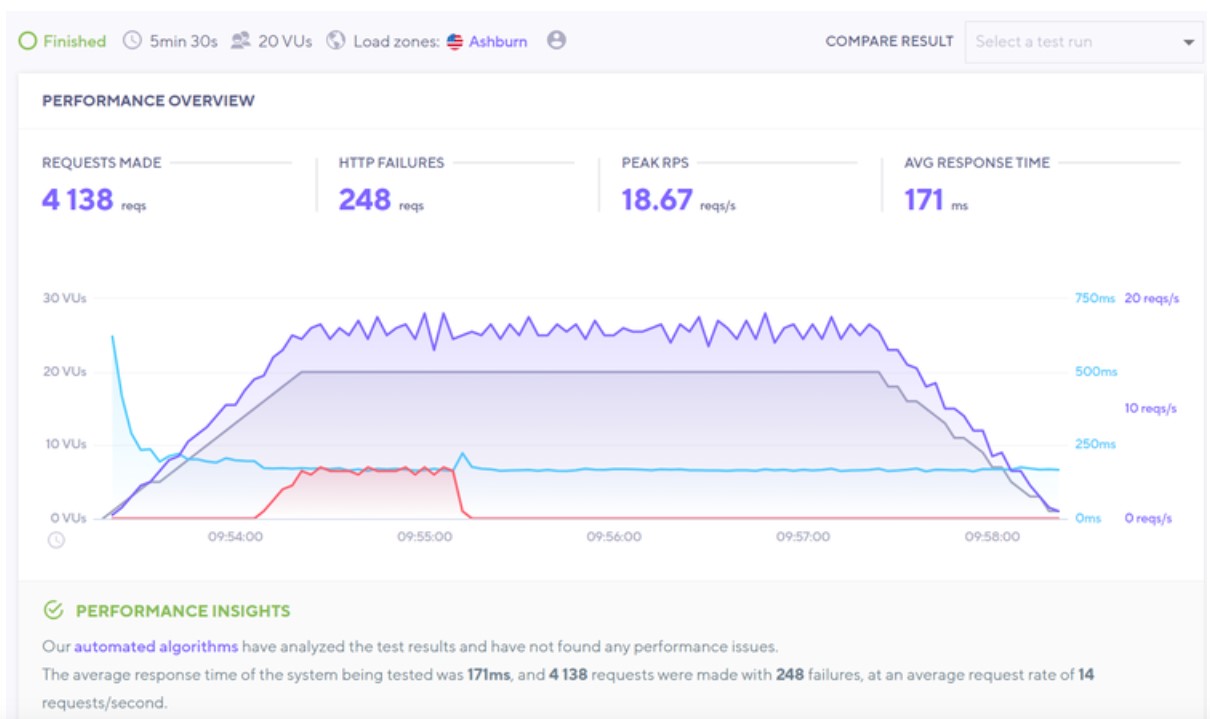Click the 10 VUs axis label
Screen dimensions: 1210x719
tap(64, 444)
